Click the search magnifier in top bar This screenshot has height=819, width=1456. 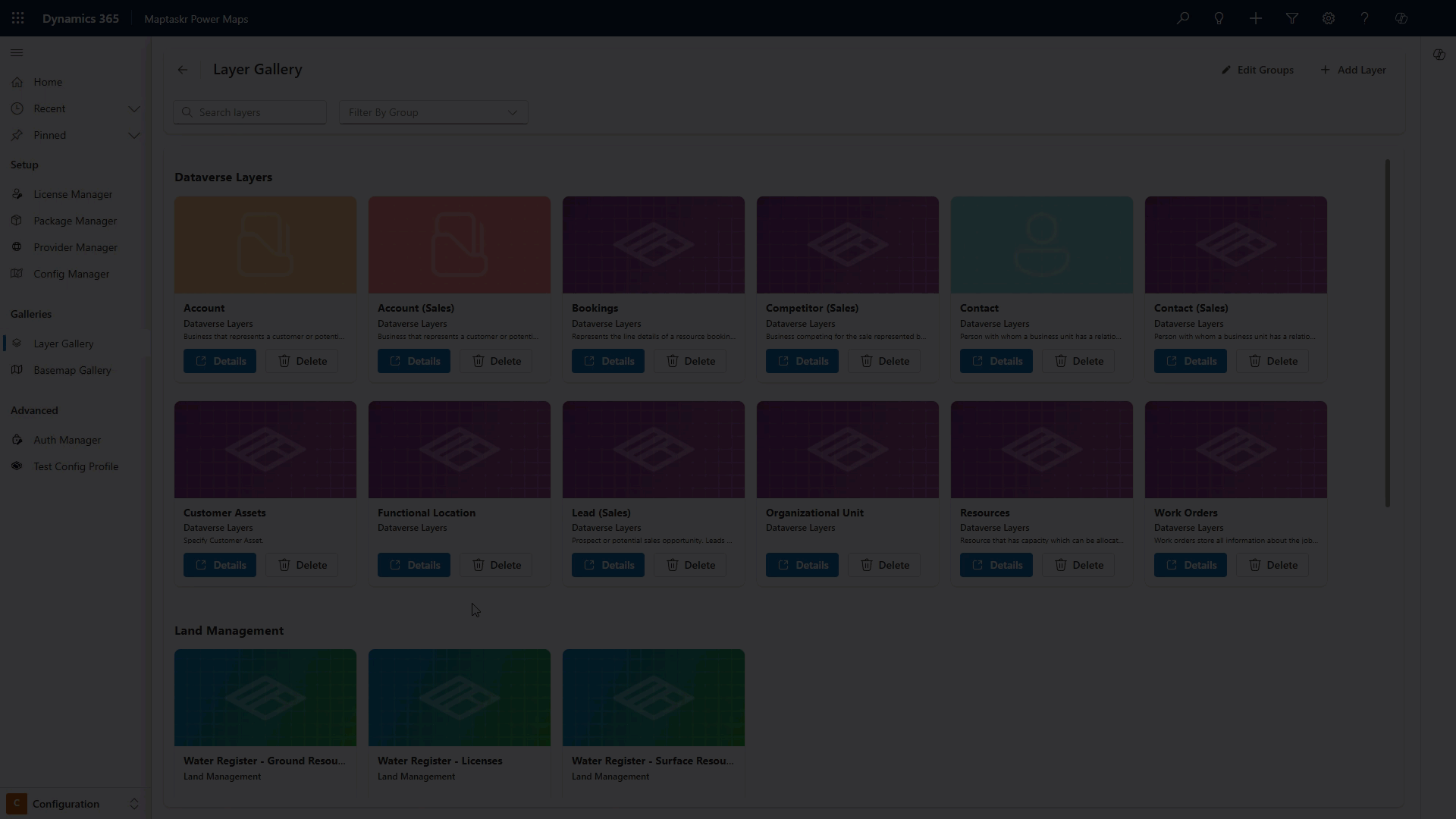pyautogui.click(x=1183, y=18)
